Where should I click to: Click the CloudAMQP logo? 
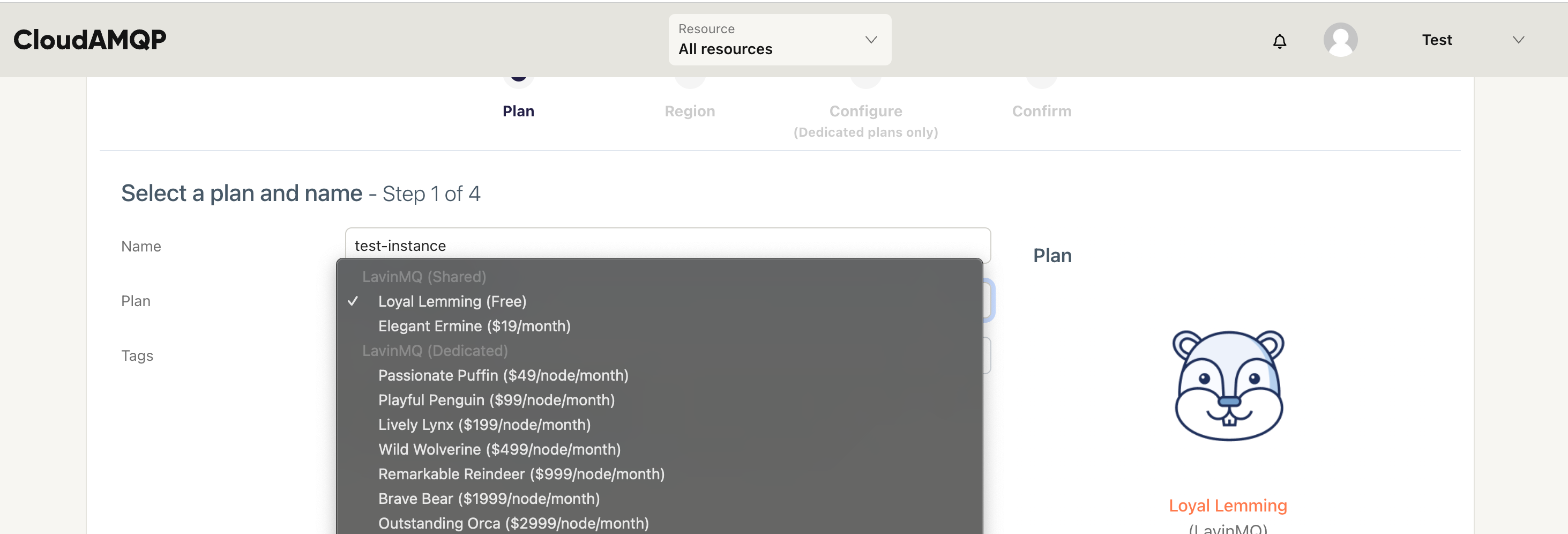(89, 40)
